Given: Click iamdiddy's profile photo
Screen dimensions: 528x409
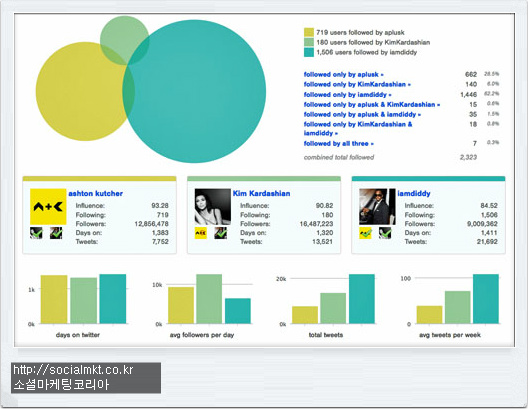Looking at the screenshot, I should click(x=377, y=206).
